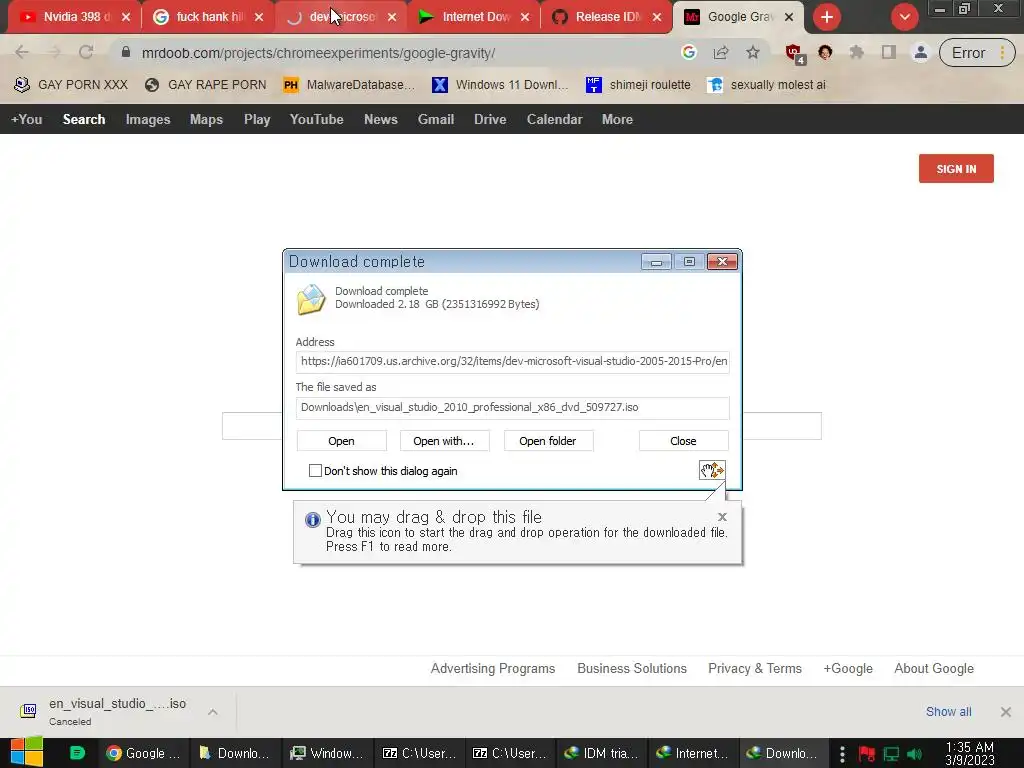Open the shimeji roulette bookmark
1024x768 pixels.
(x=638, y=85)
